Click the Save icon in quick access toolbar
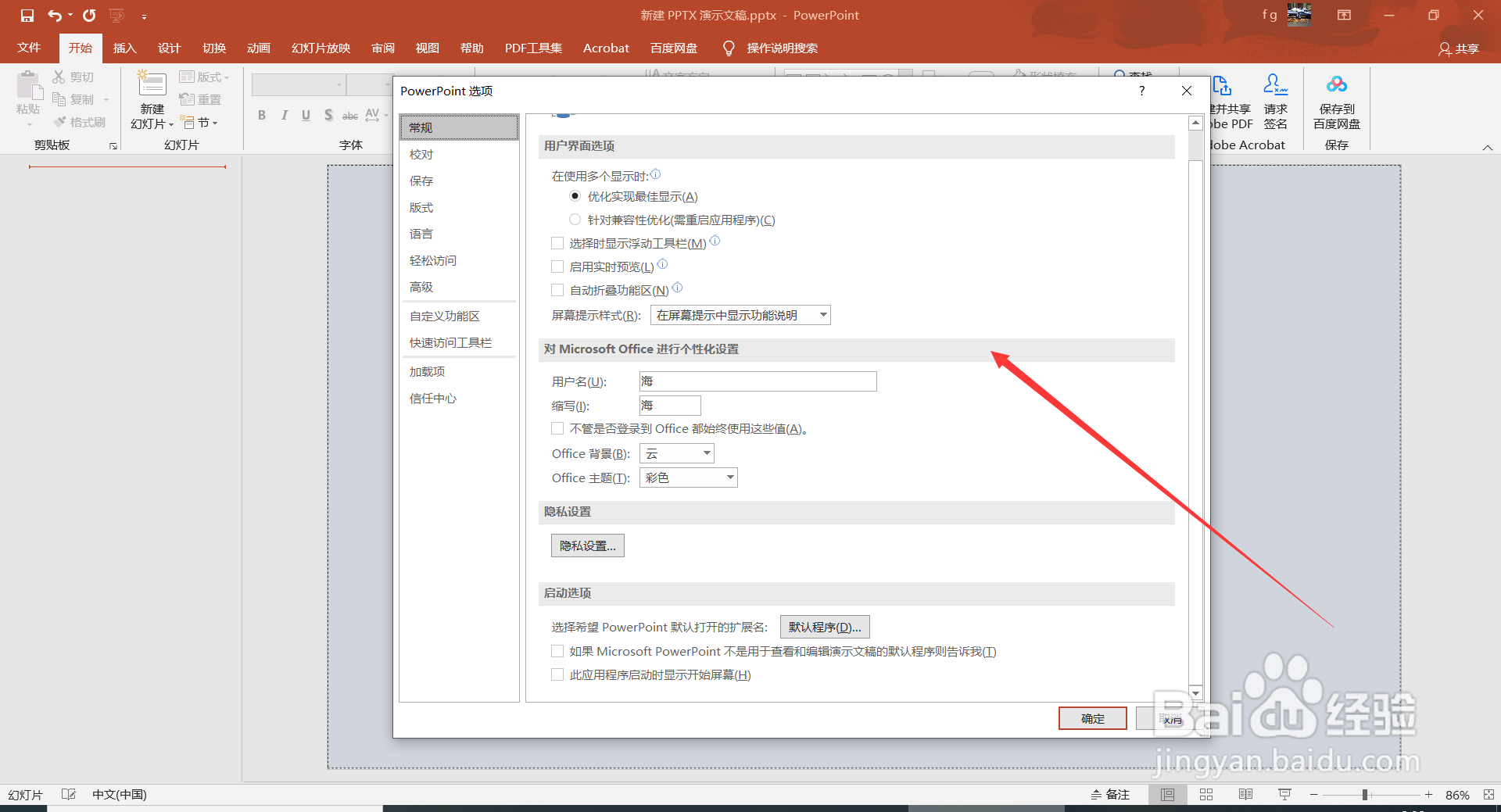1501x812 pixels. (27, 15)
